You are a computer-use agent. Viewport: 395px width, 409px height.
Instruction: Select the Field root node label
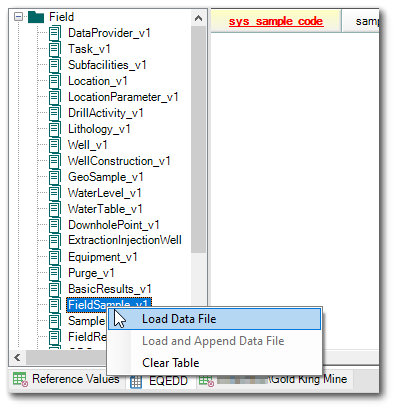coord(62,17)
